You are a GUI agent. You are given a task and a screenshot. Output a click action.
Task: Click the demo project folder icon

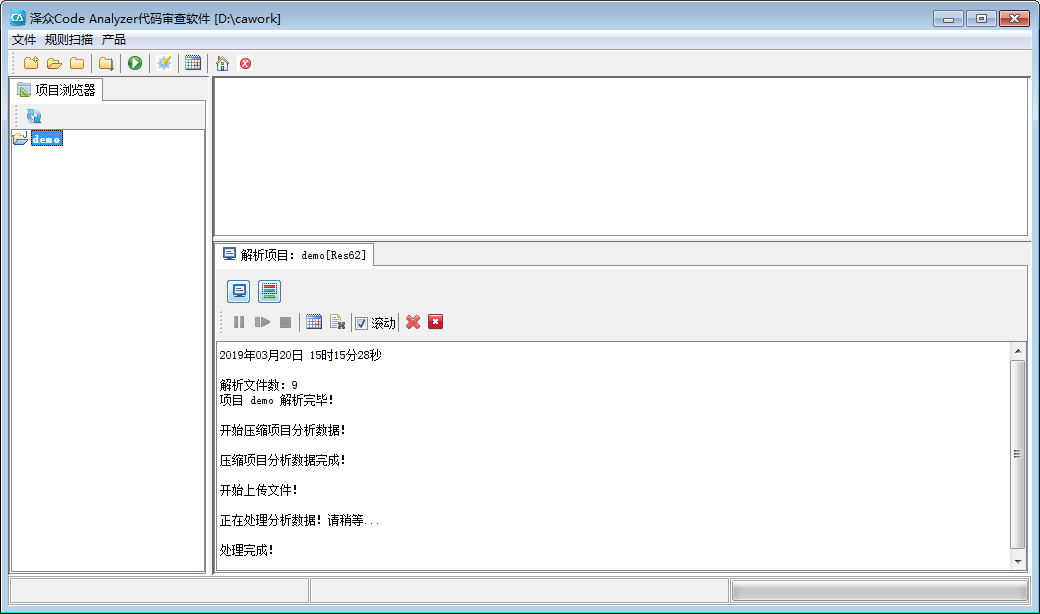(x=21, y=138)
